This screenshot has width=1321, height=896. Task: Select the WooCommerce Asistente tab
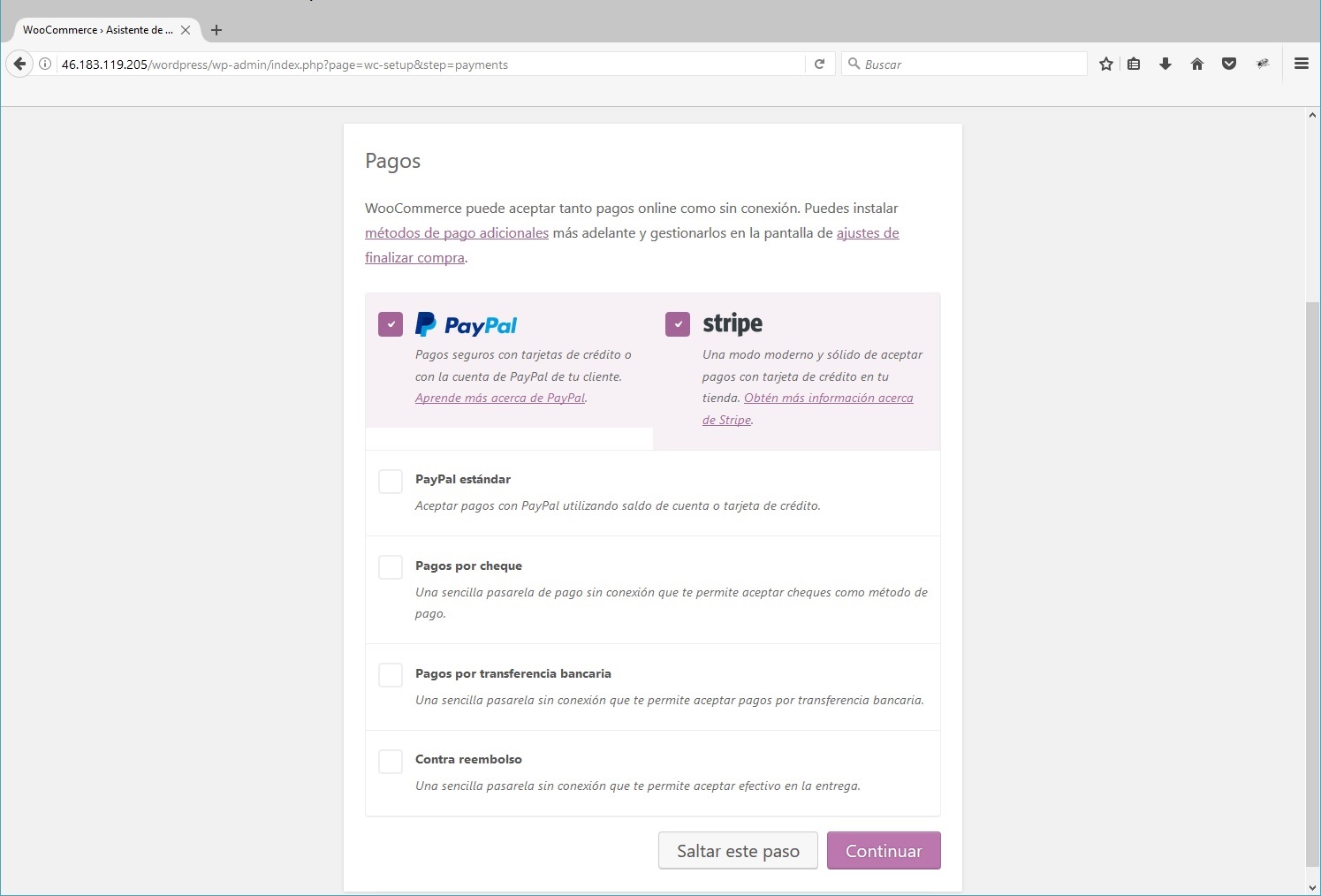pyautogui.click(x=97, y=30)
